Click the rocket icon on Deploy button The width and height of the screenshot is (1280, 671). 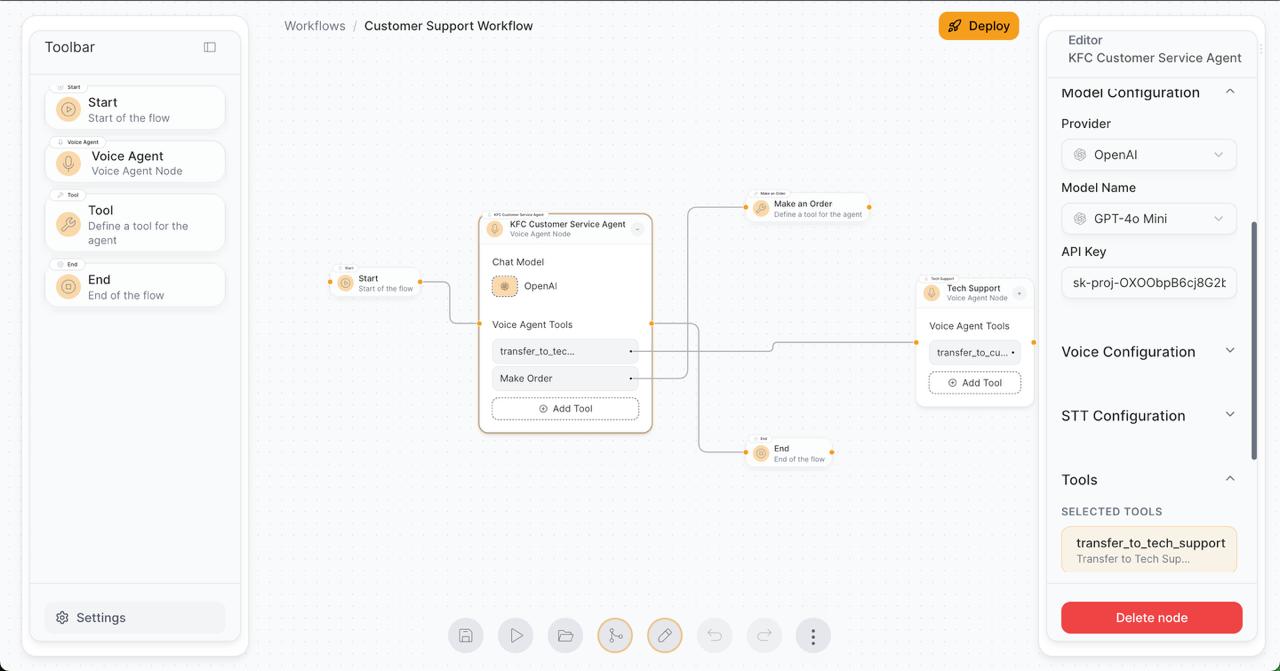pos(955,26)
